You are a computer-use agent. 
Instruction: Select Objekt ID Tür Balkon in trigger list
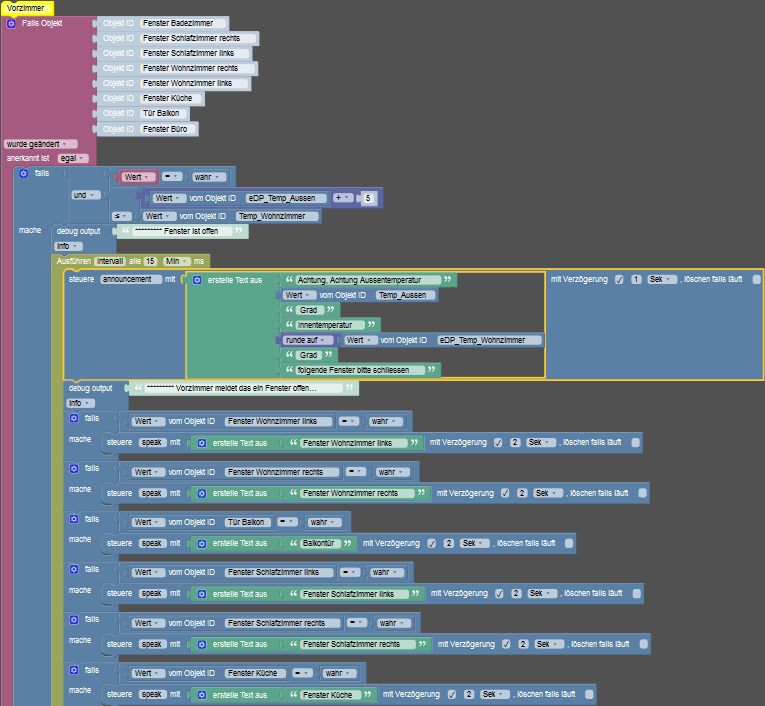click(164, 113)
